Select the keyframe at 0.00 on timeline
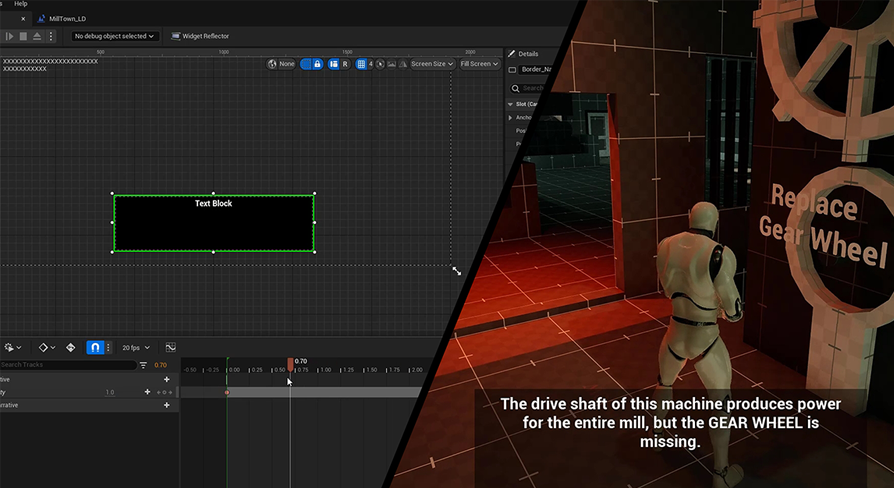Viewport: 894px width, 488px height. pyautogui.click(x=227, y=392)
